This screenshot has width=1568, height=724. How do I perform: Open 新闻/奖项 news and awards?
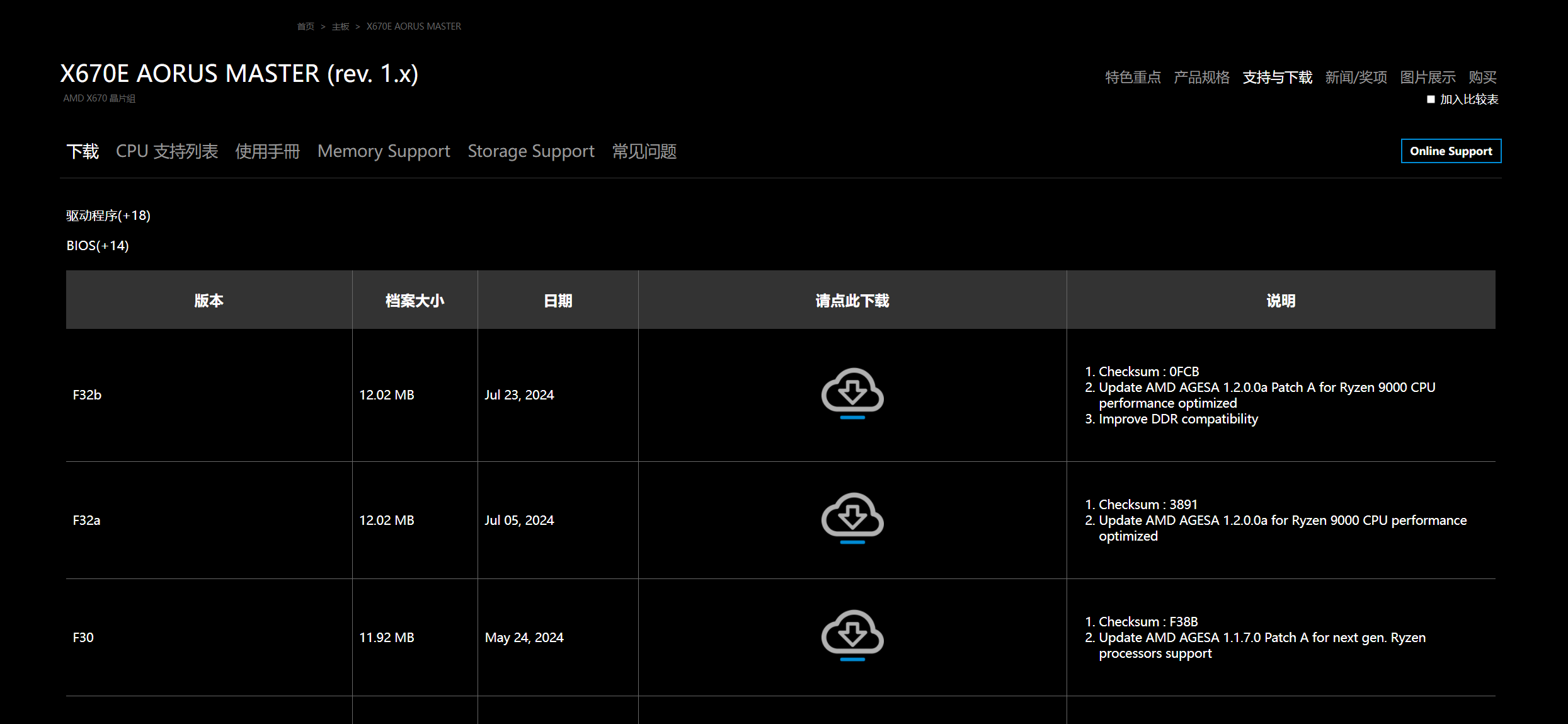pyautogui.click(x=1356, y=78)
